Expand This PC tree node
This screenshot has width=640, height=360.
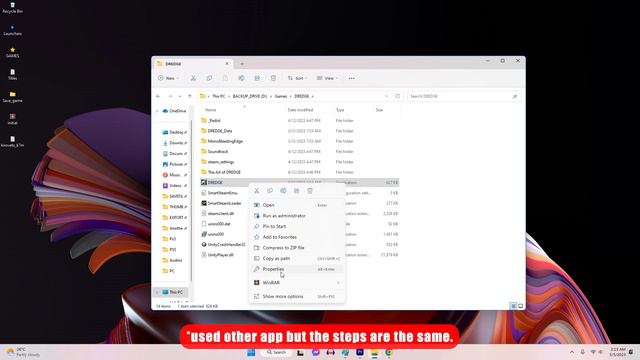157,292
